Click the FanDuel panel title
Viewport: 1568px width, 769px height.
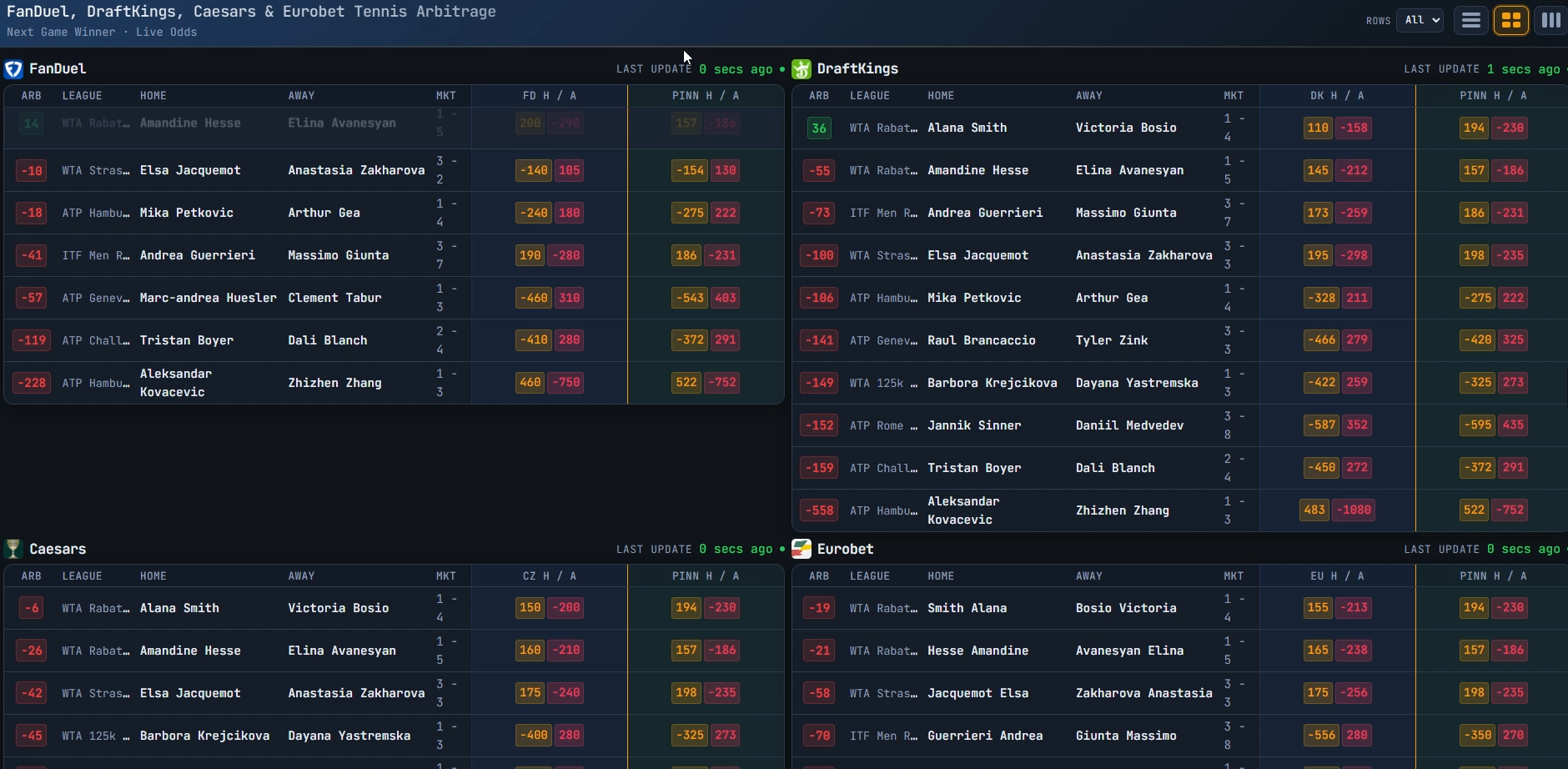[x=58, y=68]
